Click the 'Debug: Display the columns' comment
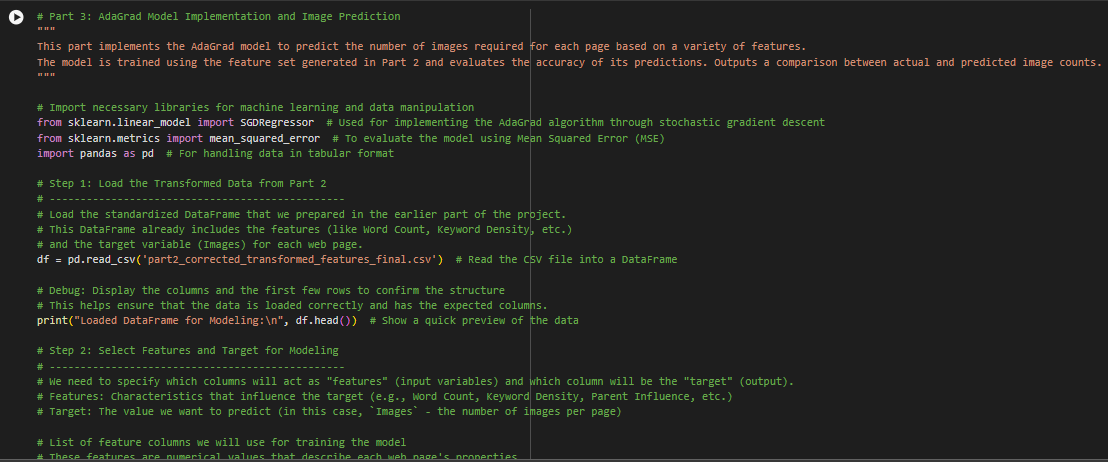This screenshot has height=462, width=1108. (271, 290)
